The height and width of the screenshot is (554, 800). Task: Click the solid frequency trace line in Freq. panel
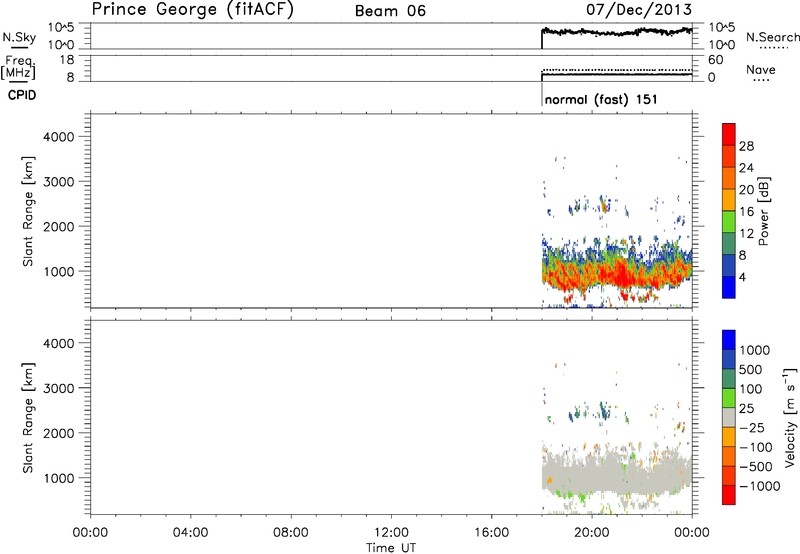tap(616, 74)
